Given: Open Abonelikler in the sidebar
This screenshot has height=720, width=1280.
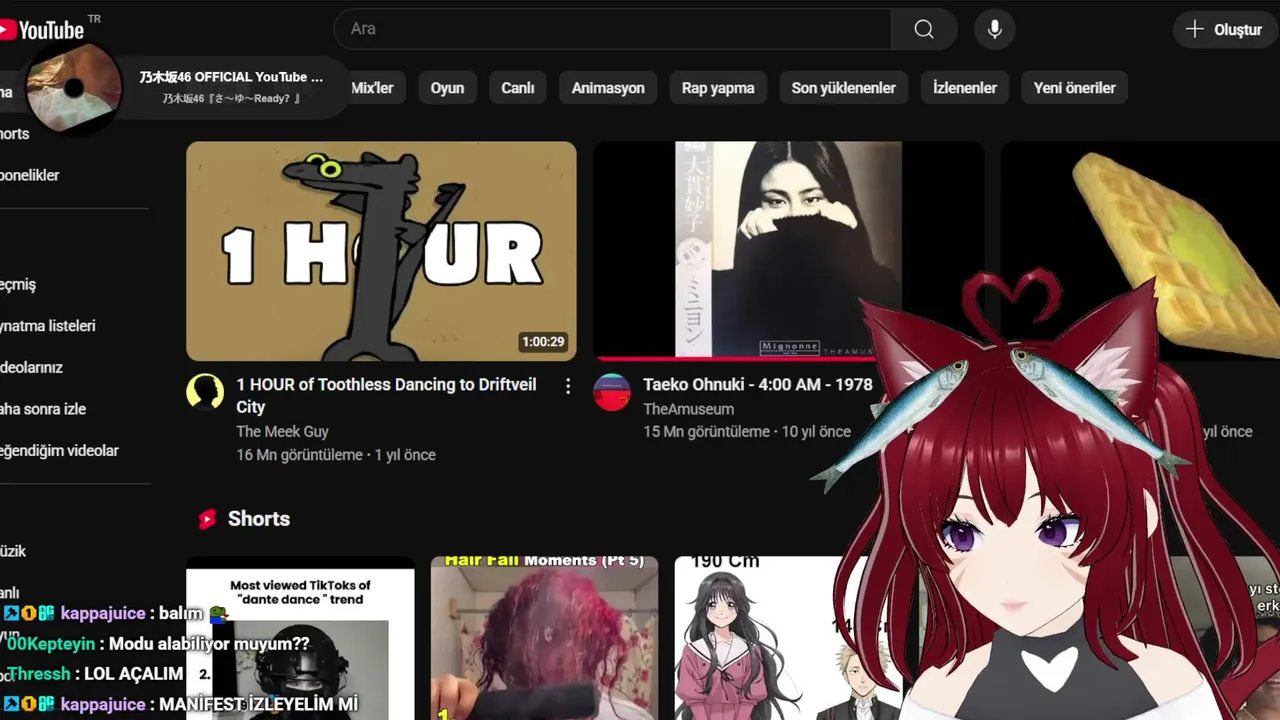Looking at the screenshot, I should click(30, 175).
